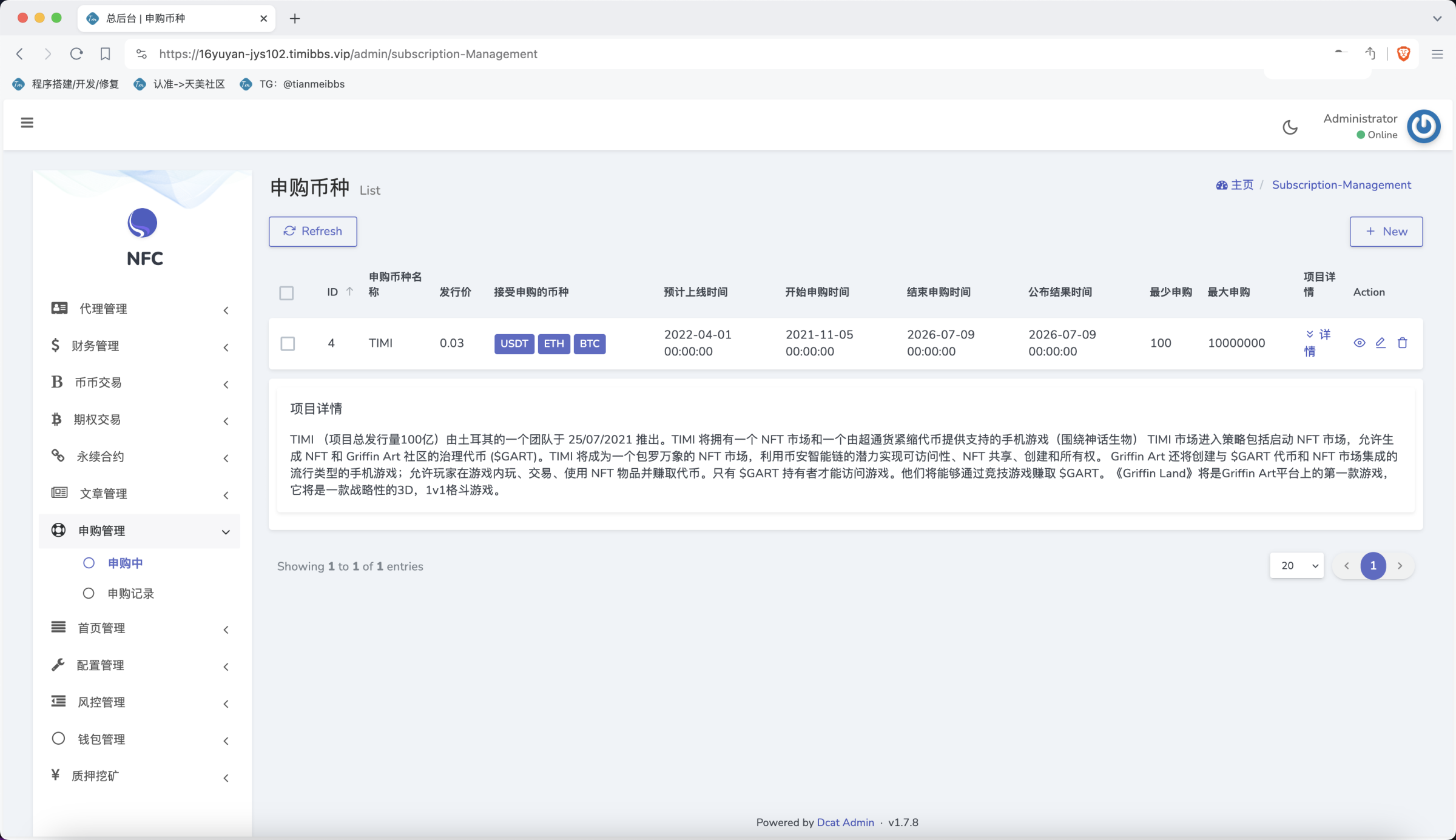The width and height of the screenshot is (1456, 840).
Task: Click the Brave shields icon
Action: point(1403,54)
